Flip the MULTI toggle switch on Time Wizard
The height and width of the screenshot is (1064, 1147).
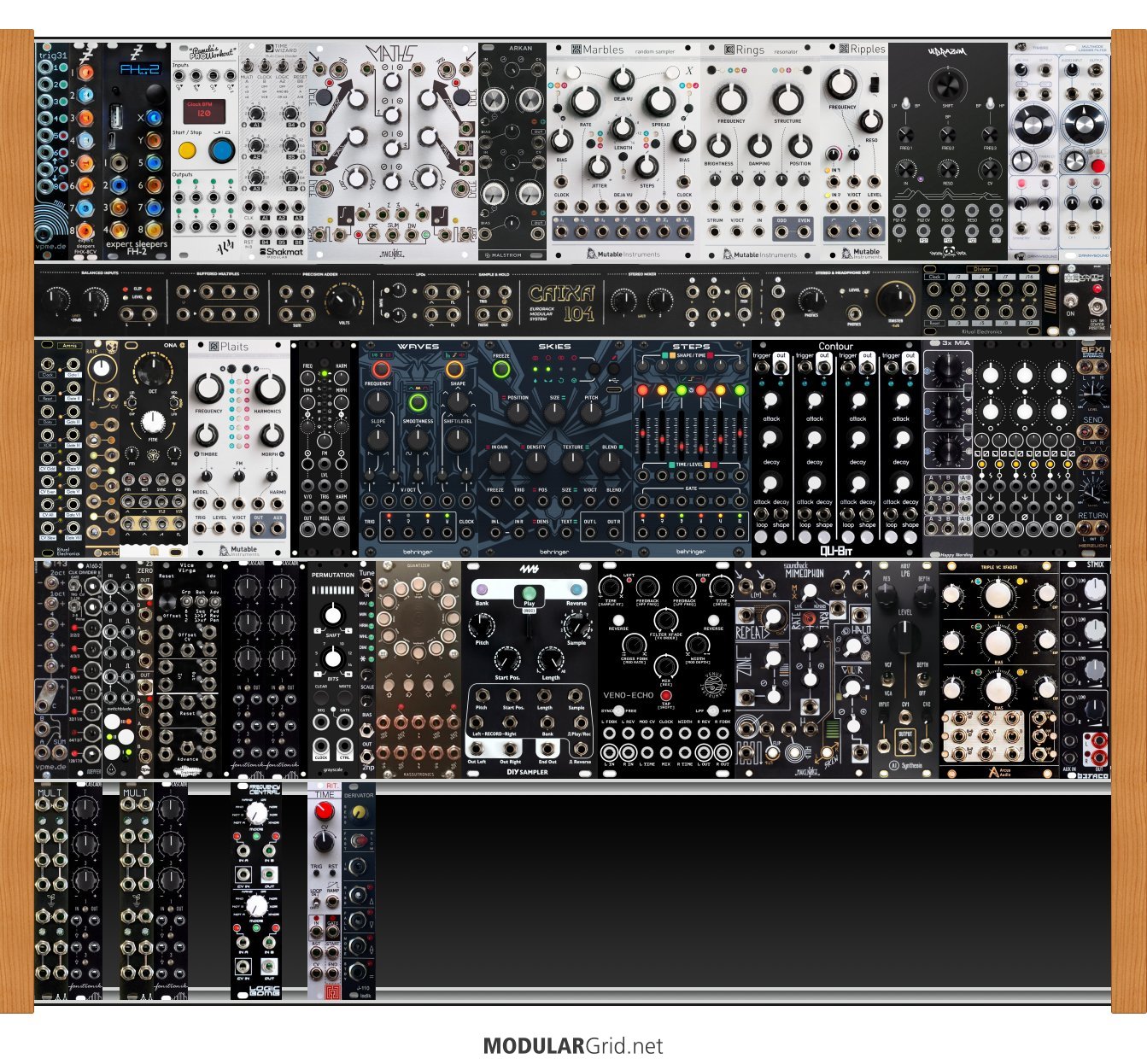[x=247, y=64]
